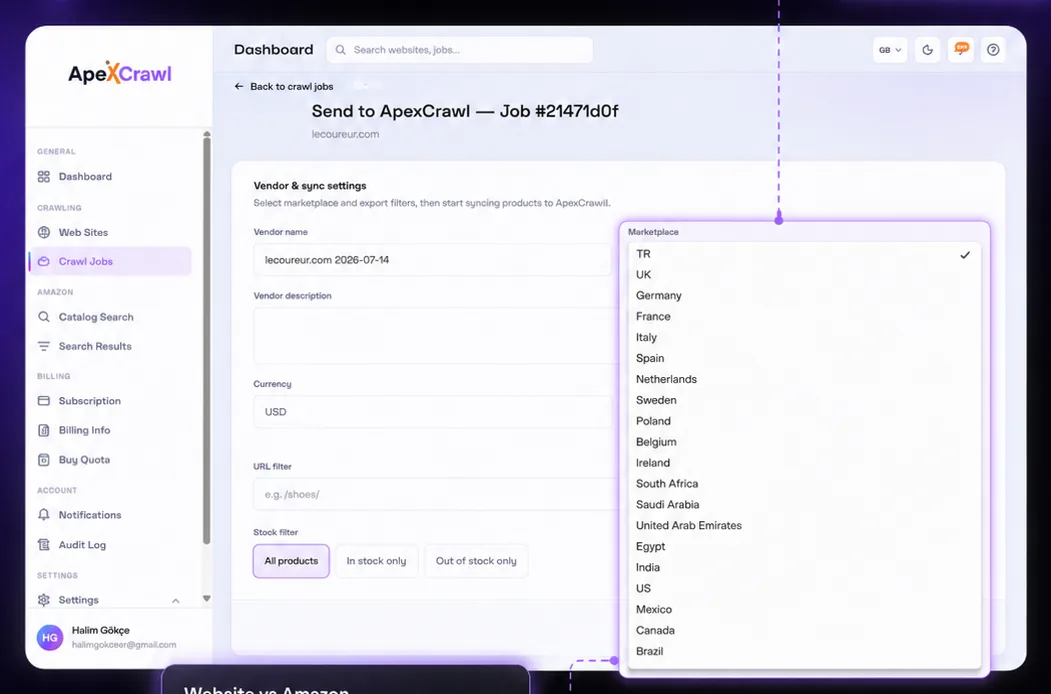Image resolution: width=1051 pixels, height=694 pixels.
Task: Choose Mexico marketplace option
Action: pyautogui.click(x=803, y=610)
